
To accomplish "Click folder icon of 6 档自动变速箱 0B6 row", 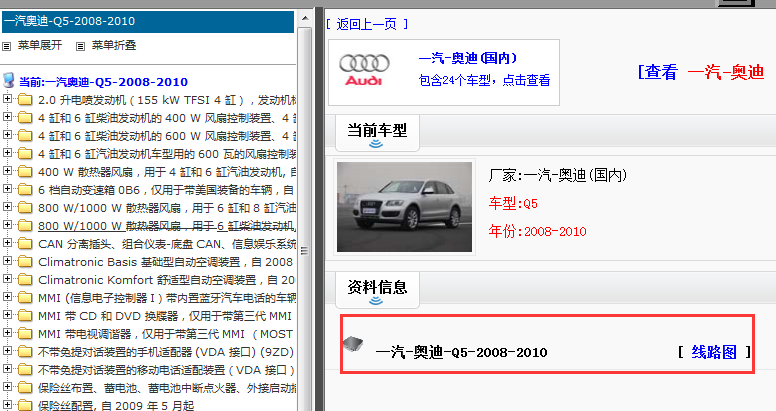I will pos(25,190).
